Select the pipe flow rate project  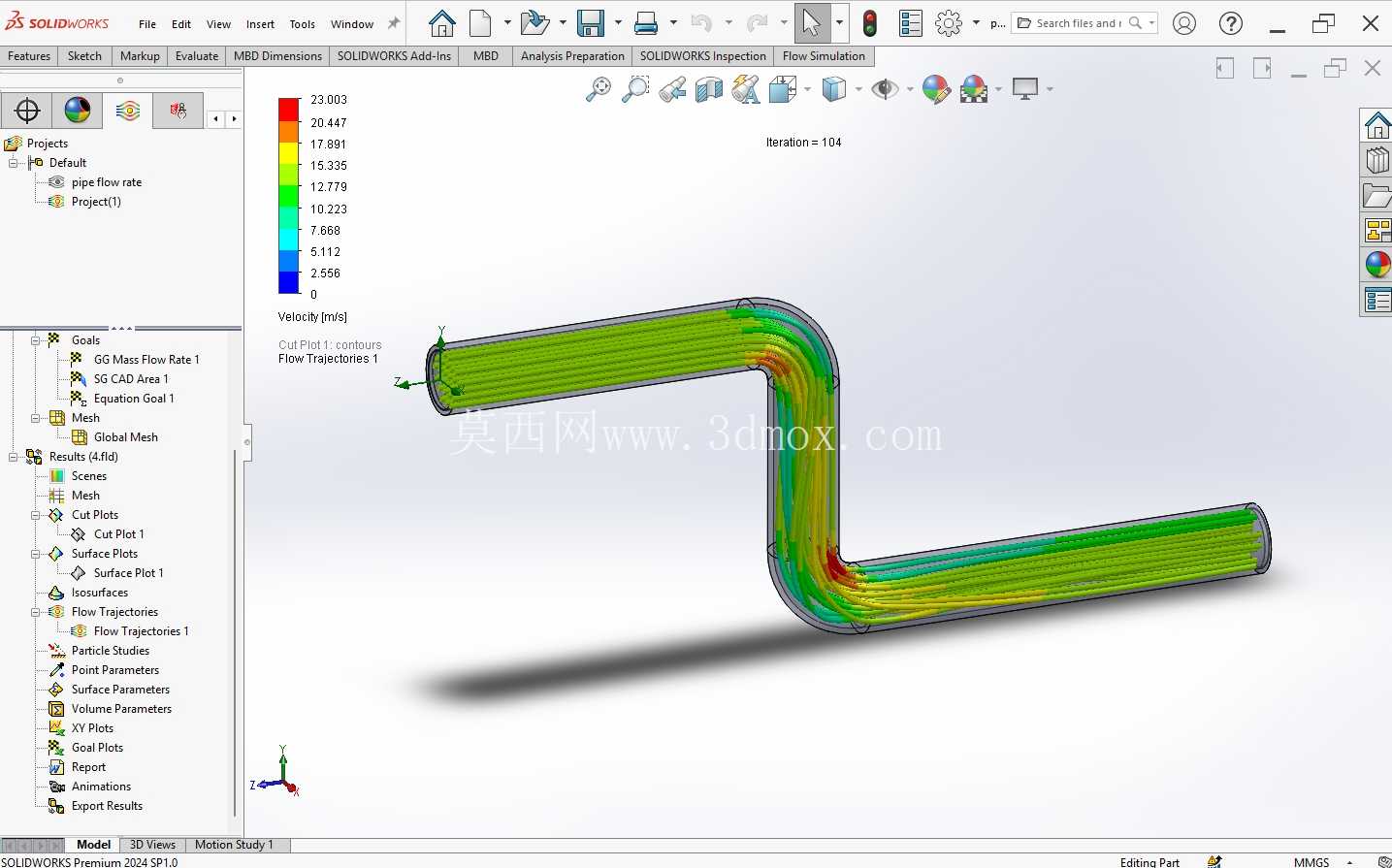tap(107, 182)
